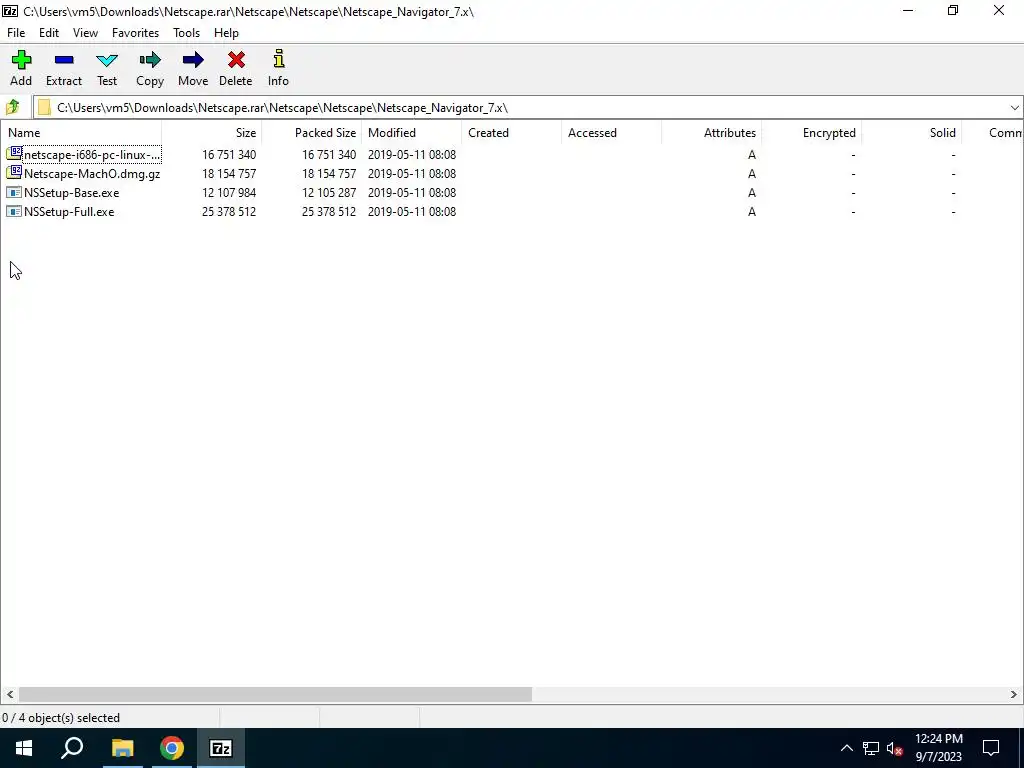Run the Test archive tool
Image resolution: width=1024 pixels, height=768 pixels.
coord(107,61)
